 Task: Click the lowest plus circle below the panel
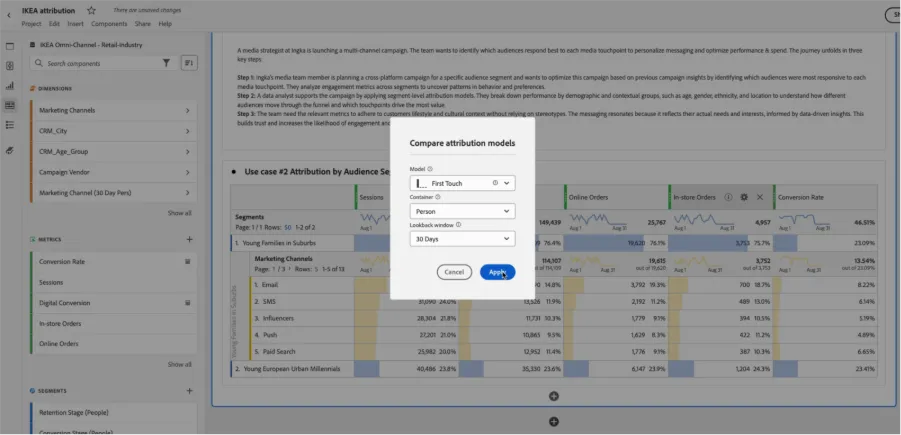(x=554, y=422)
